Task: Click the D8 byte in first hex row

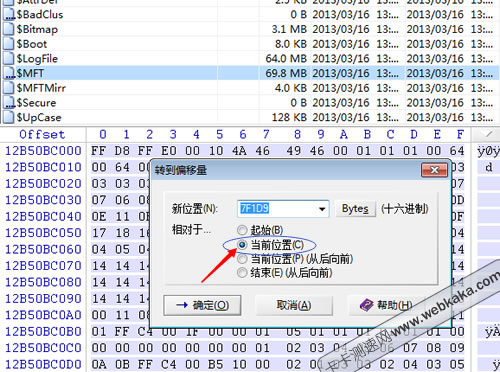Action: click(x=122, y=151)
